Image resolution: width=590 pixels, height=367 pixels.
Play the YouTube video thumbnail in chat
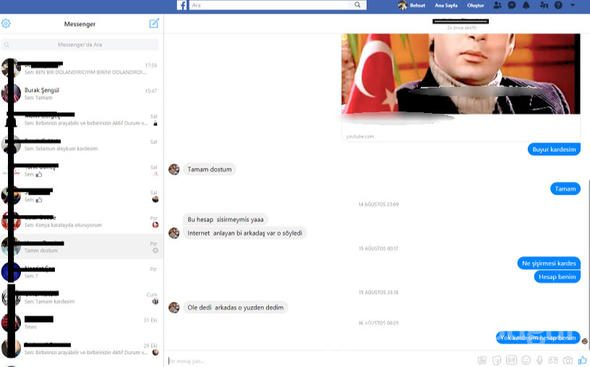(x=461, y=74)
